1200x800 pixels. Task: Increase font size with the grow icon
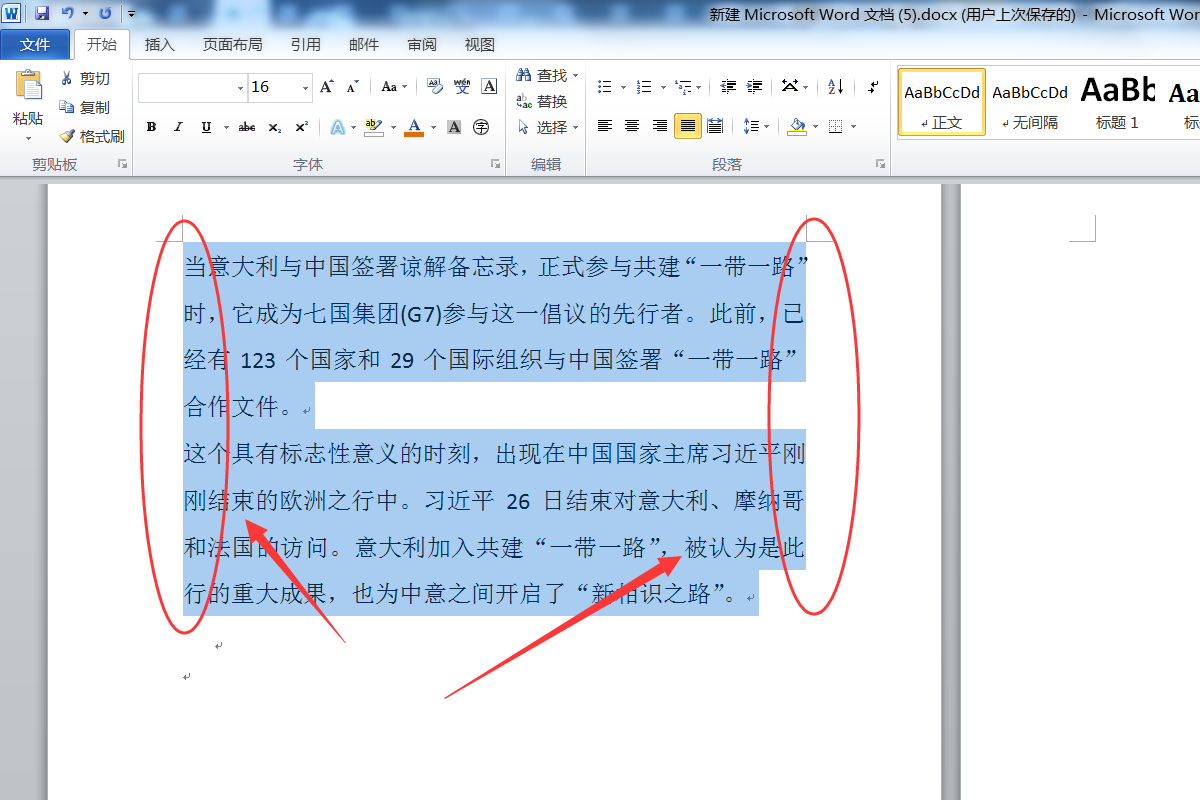point(326,87)
